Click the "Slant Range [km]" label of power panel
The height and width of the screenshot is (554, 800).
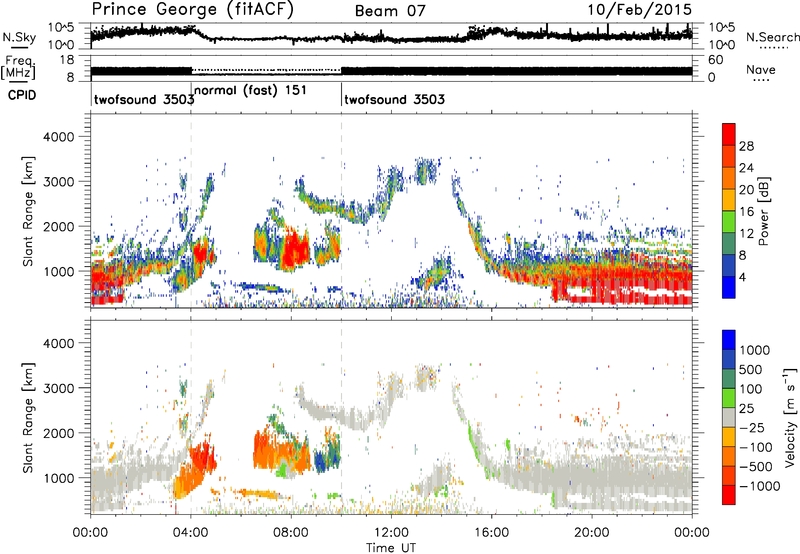click(28, 211)
